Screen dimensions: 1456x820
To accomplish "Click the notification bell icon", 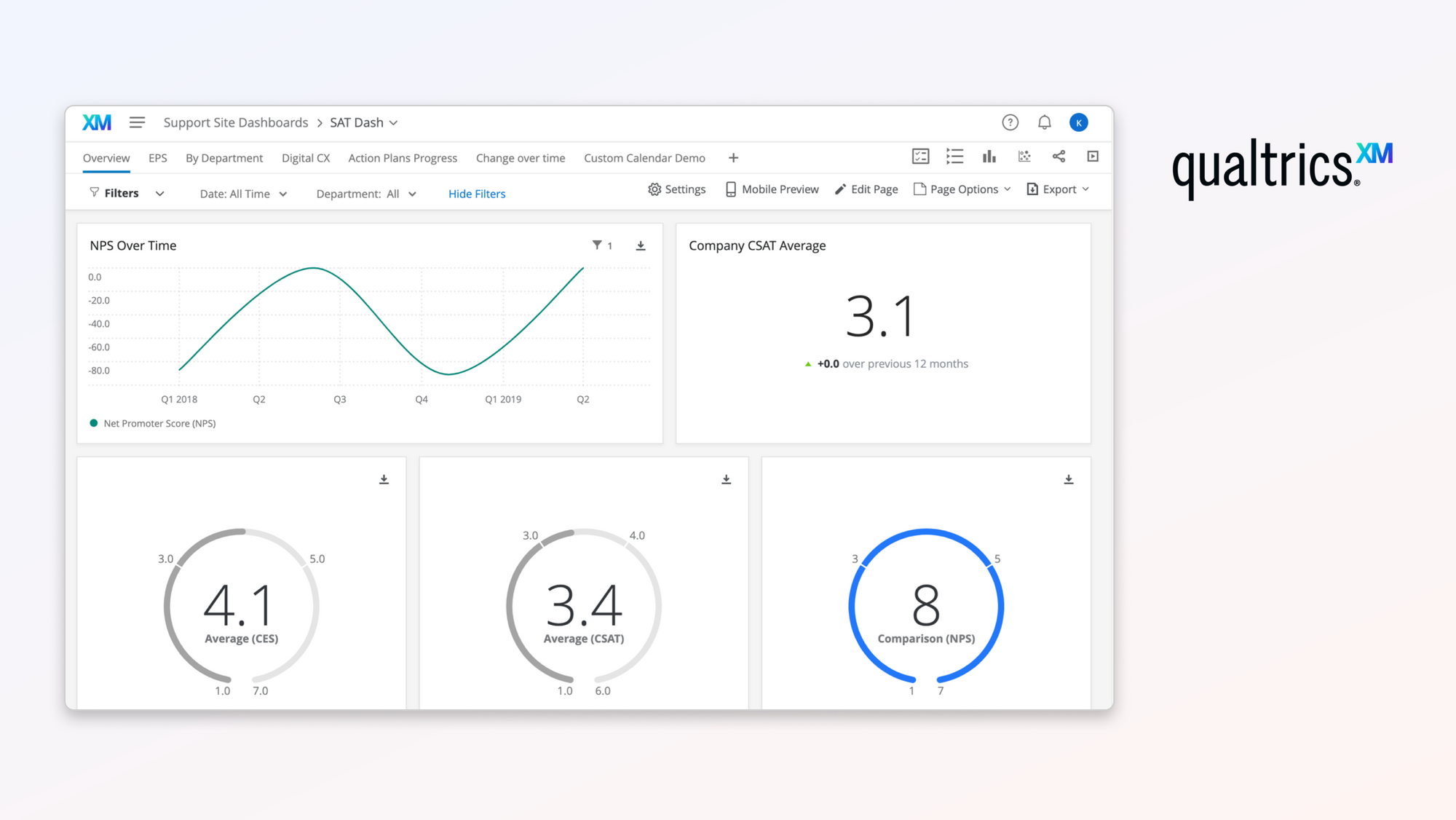I will (x=1044, y=122).
